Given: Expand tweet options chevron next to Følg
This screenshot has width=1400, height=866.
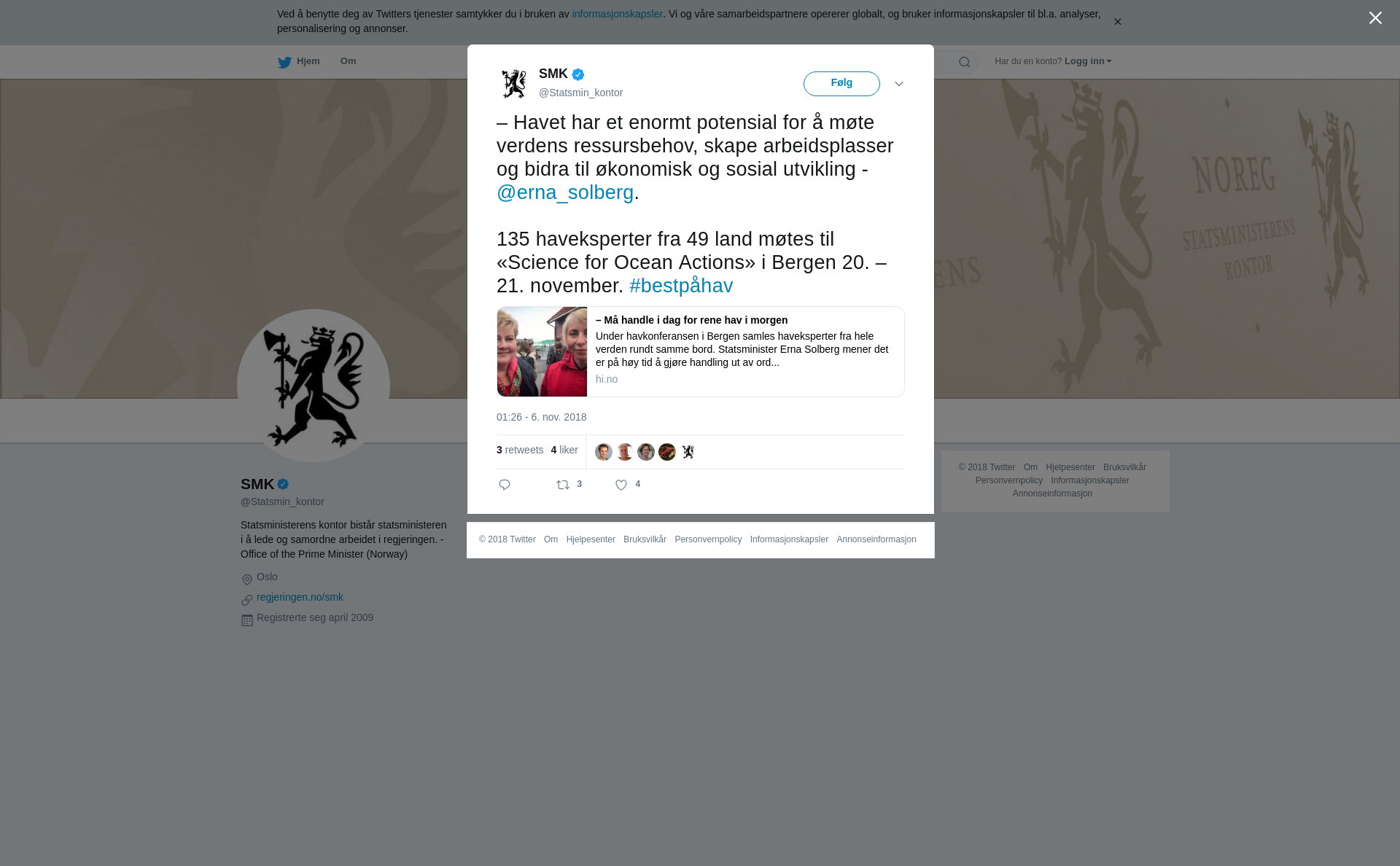Looking at the screenshot, I should 899,84.
